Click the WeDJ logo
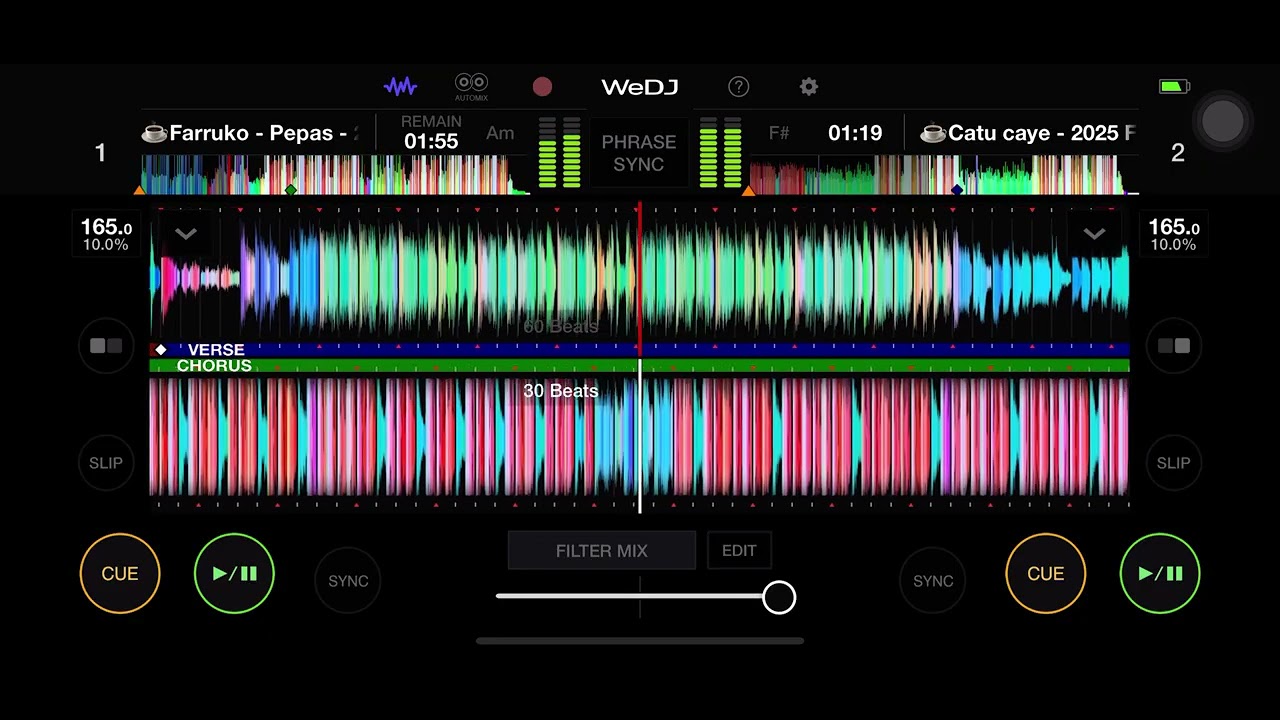 640,87
